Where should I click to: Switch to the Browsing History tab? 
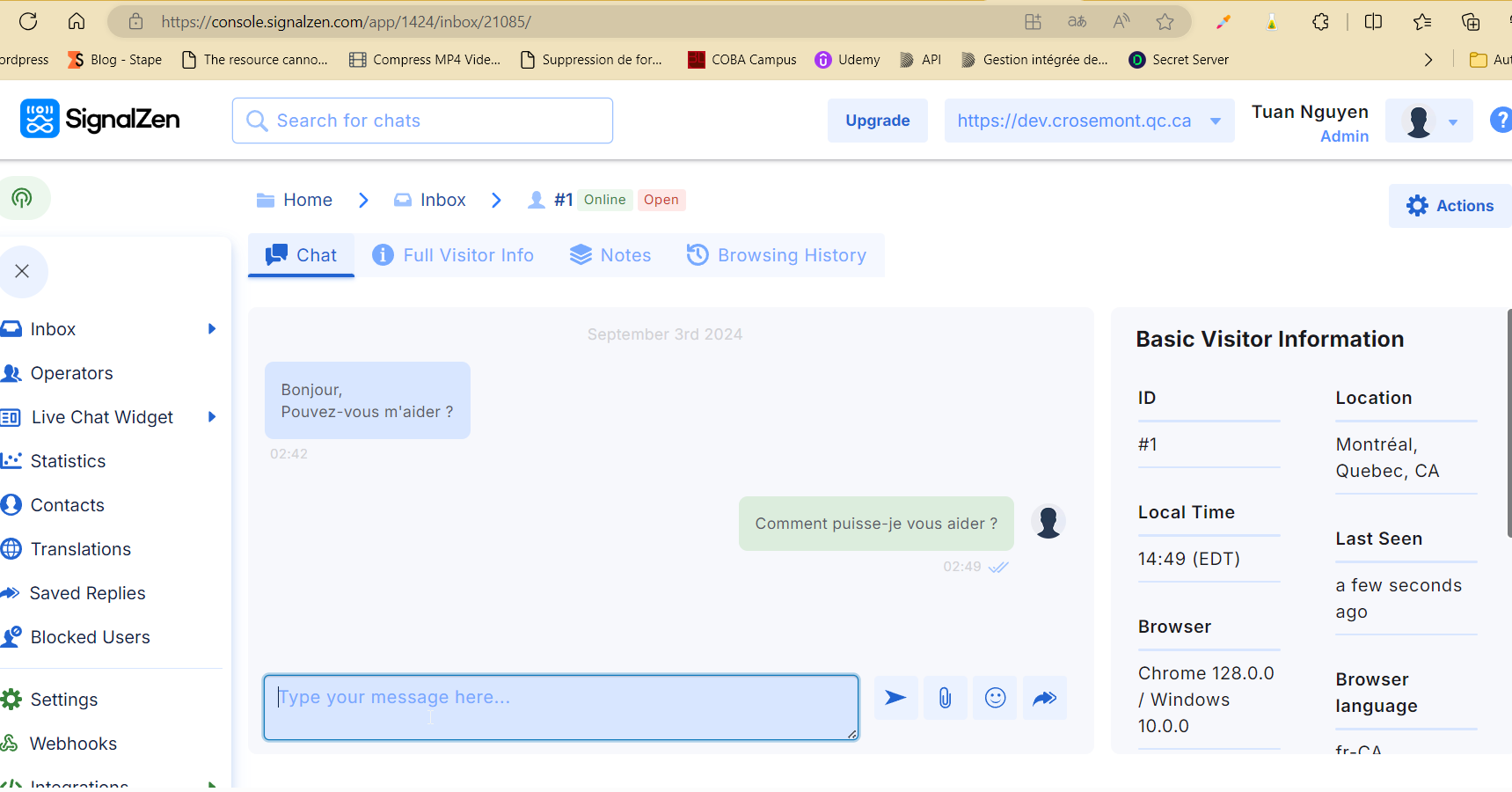coord(777,255)
